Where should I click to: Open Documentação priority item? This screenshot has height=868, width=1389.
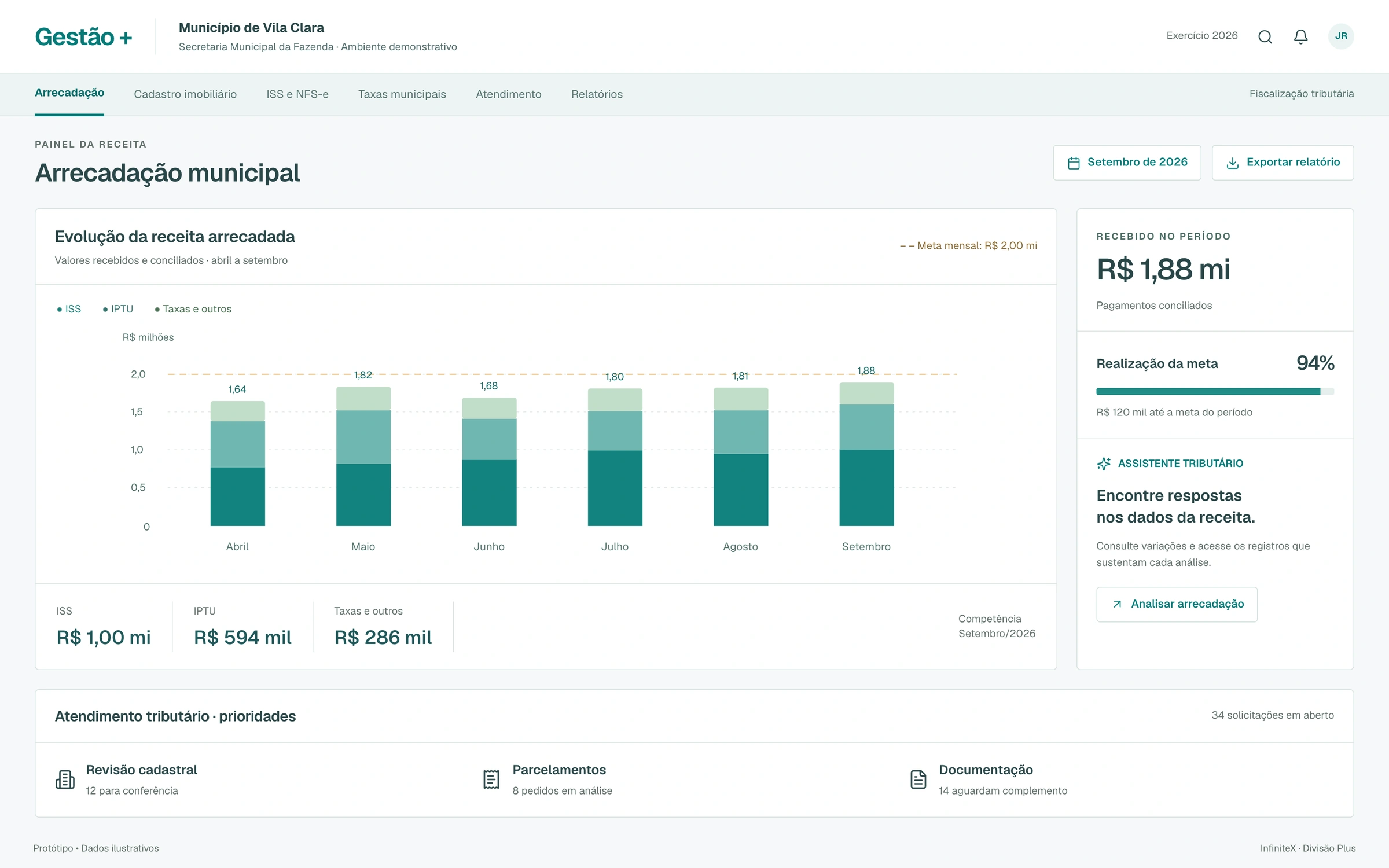(989, 779)
